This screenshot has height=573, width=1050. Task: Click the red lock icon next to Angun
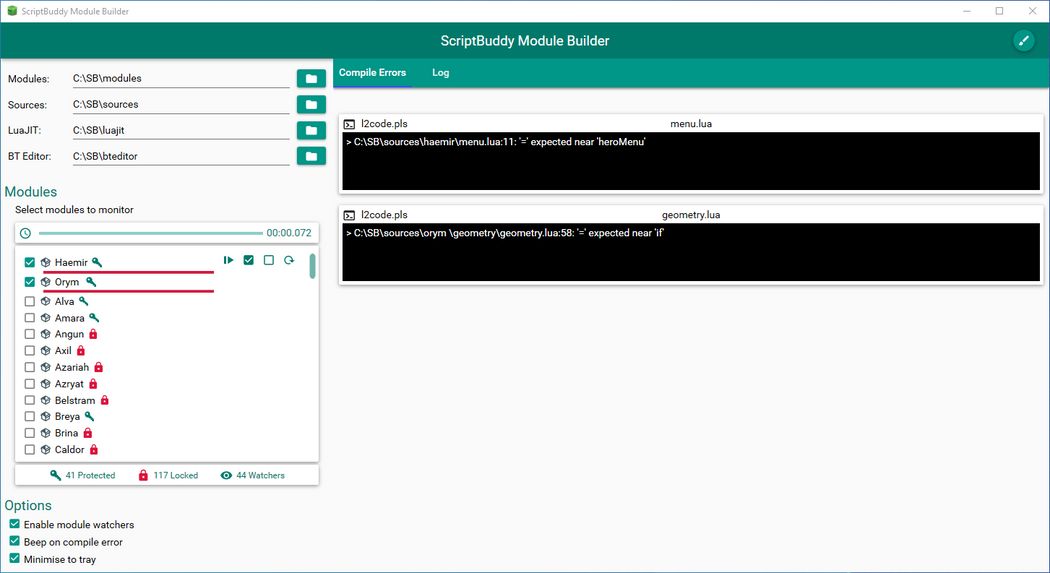(x=94, y=334)
